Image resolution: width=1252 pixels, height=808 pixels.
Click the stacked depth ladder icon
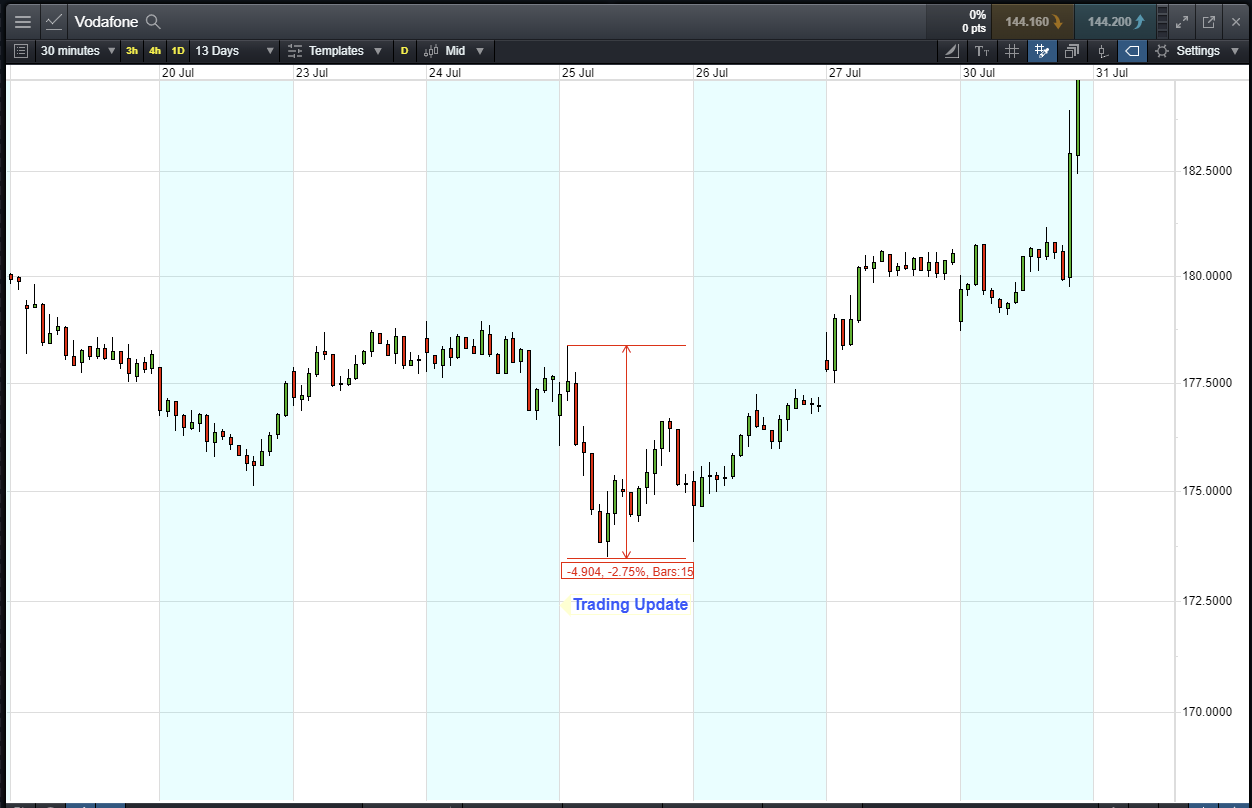pos(1161,22)
